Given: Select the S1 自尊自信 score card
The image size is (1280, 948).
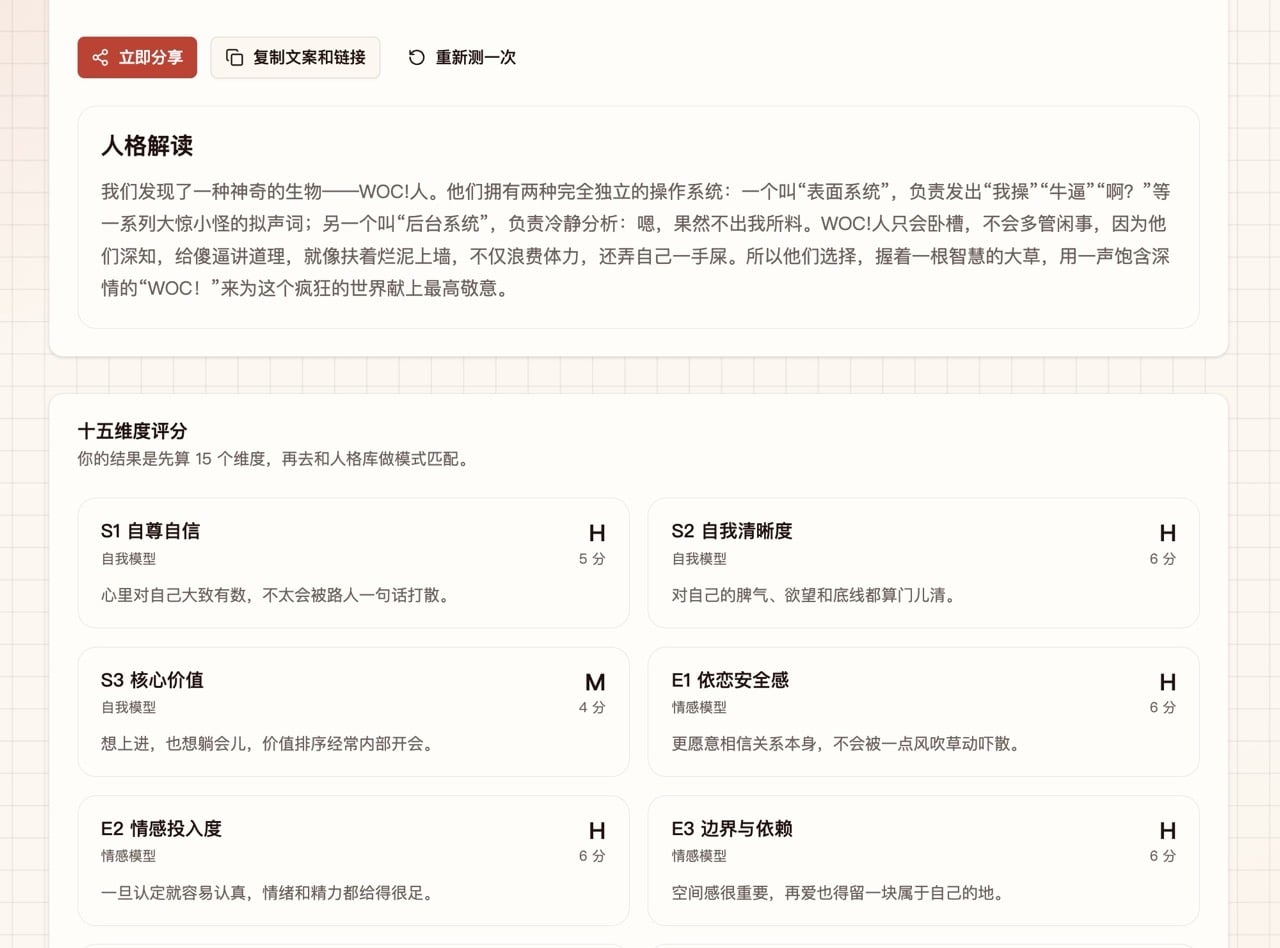Looking at the screenshot, I should (353, 562).
